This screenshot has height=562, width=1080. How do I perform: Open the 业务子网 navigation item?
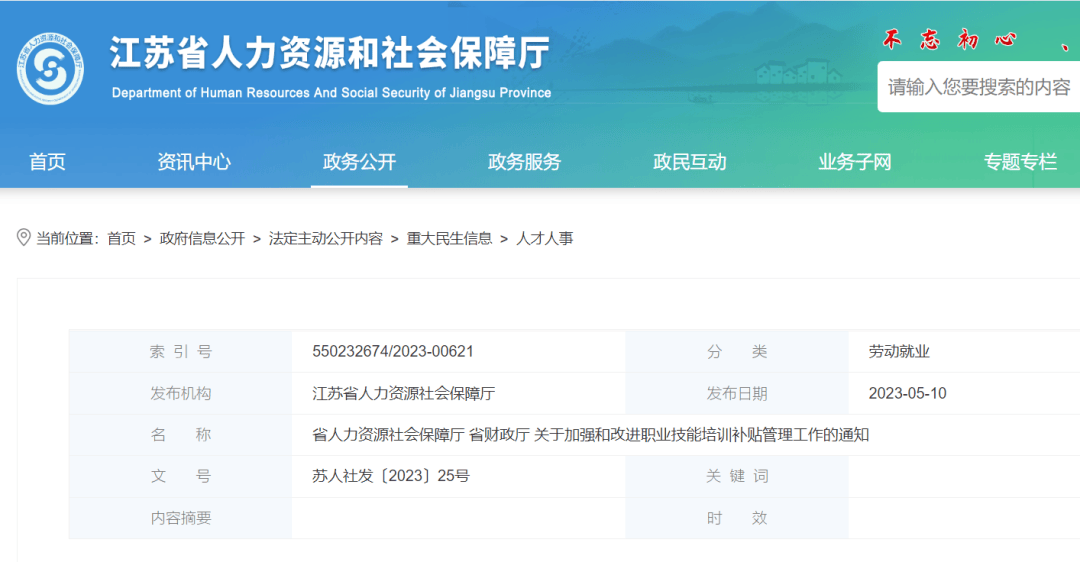(x=855, y=162)
